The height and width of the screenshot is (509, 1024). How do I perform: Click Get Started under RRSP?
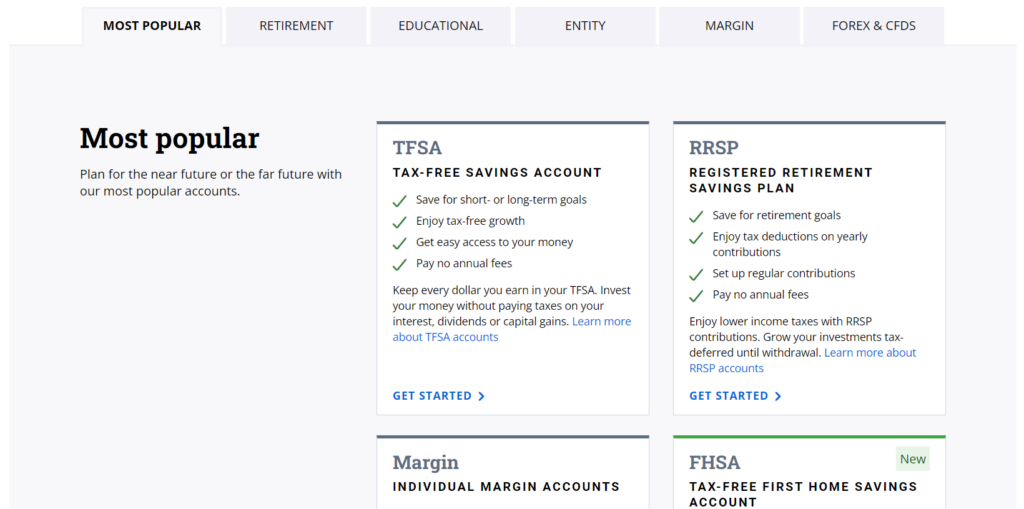(728, 396)
